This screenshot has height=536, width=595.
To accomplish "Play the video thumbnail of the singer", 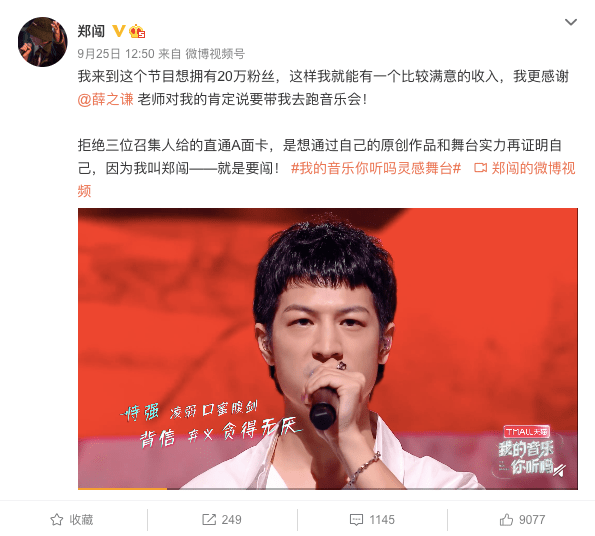I will pyautogui.click(x=328, y=349).
